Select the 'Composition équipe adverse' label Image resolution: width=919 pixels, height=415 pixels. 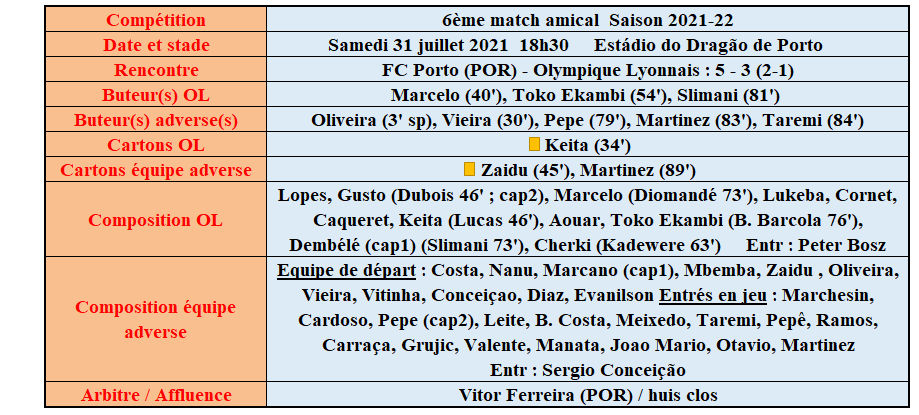[x=155, y=319]
